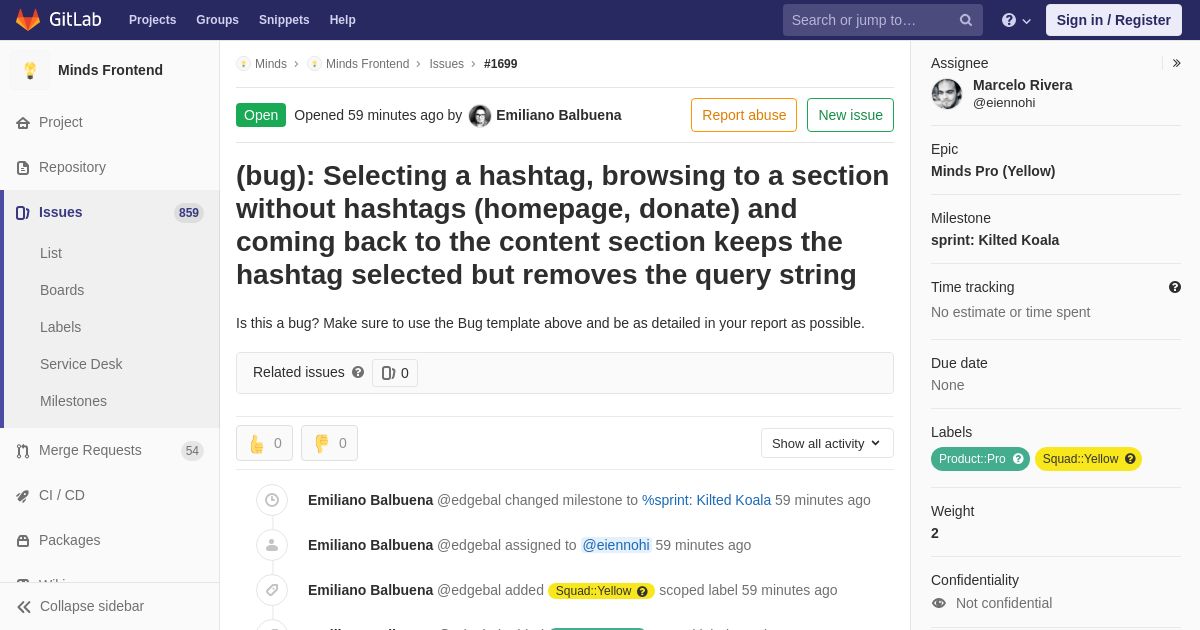
Task: Click the related issues count badge
Action: click(x=395, y=373)
